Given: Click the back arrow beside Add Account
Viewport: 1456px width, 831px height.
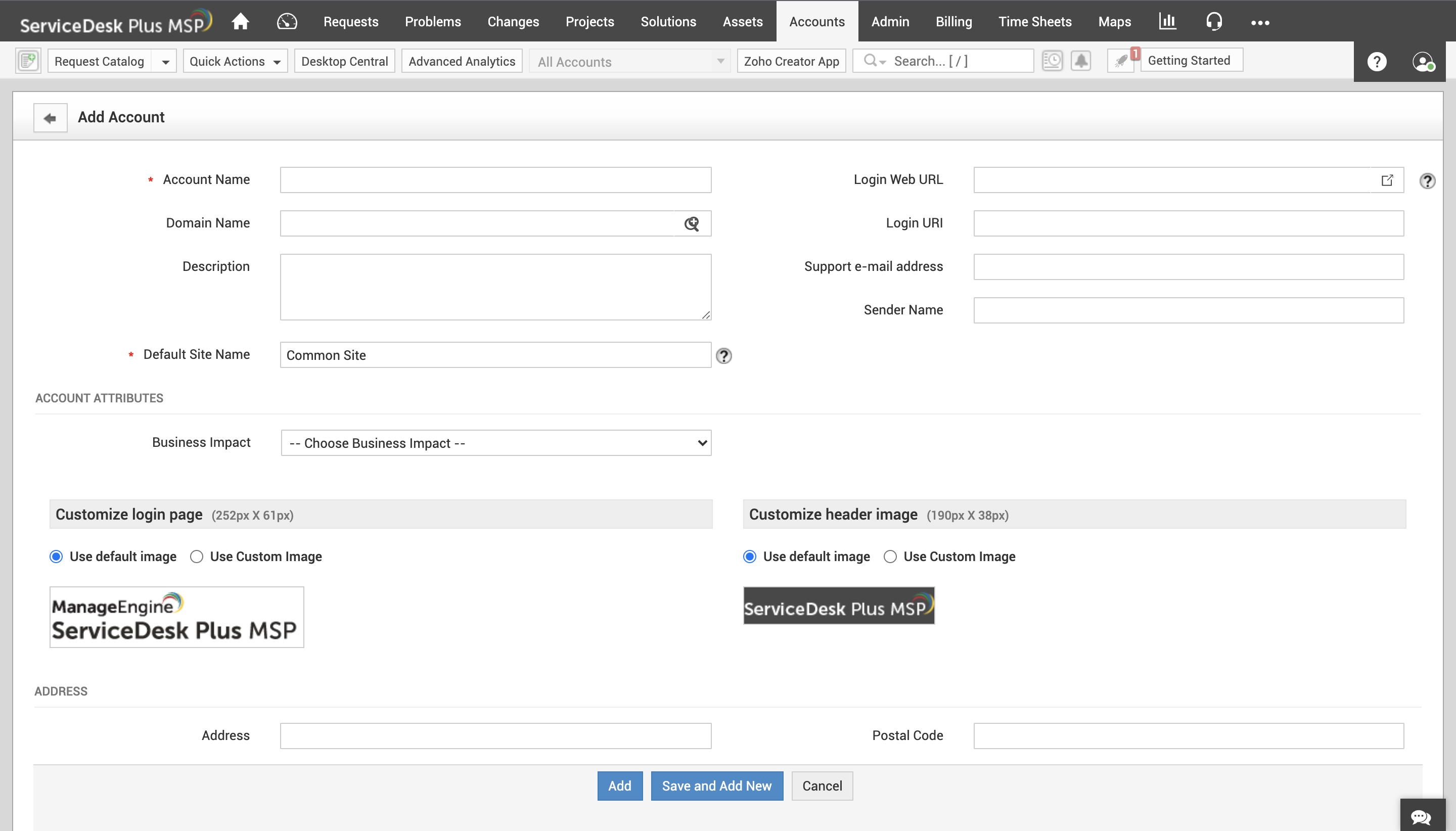Looking at the screenshot, I should (x=50, y=118).
